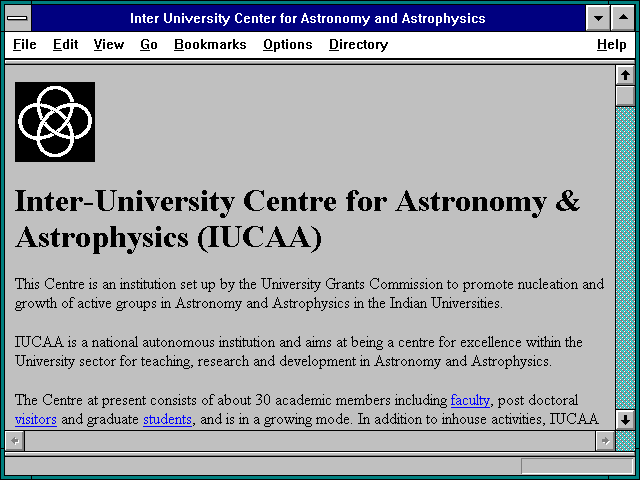Screen dimensions: 640x480
Task: Click paragraph starting 'This Centre is an institution'
Action: [x=309, y=293]
